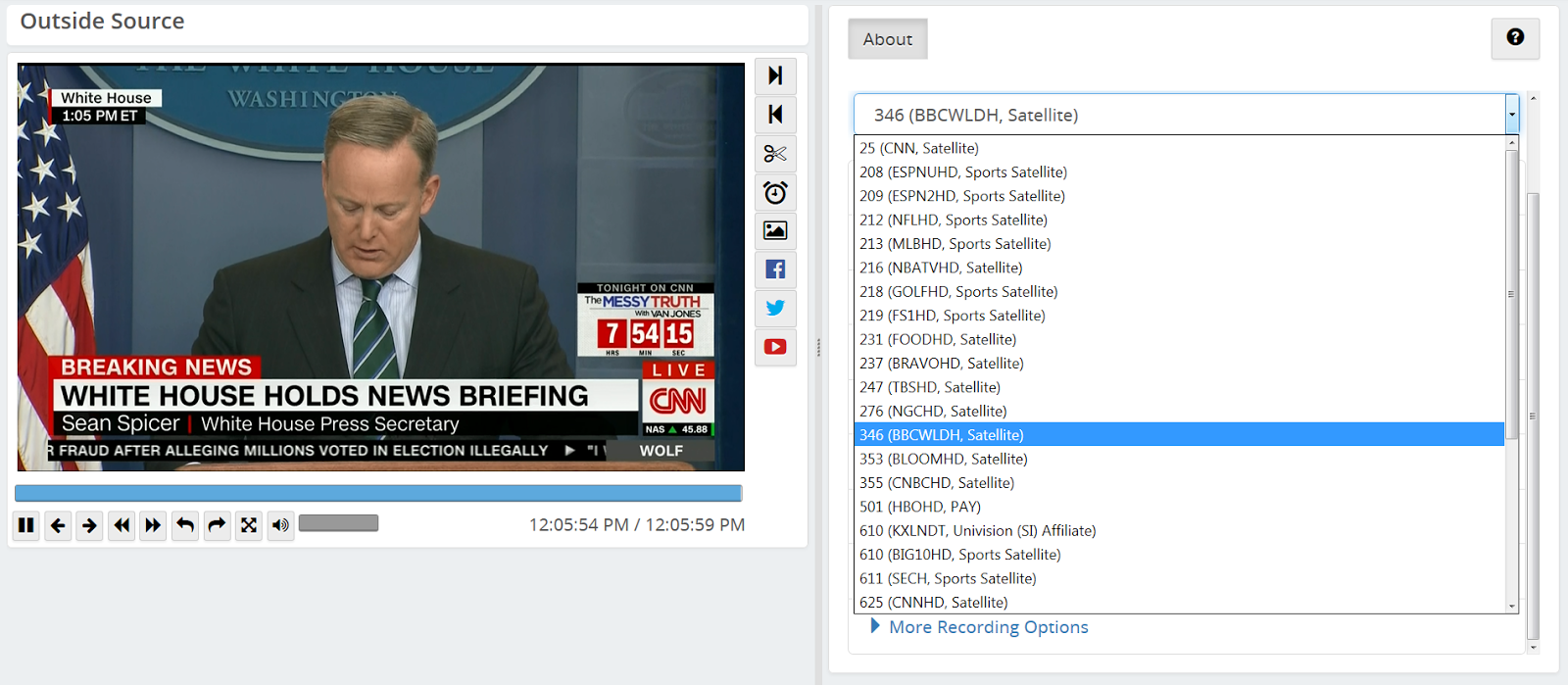Viewport: 1568px width, 685px height.
Task: Open the help question mark button
Action: coord(1515,38)
